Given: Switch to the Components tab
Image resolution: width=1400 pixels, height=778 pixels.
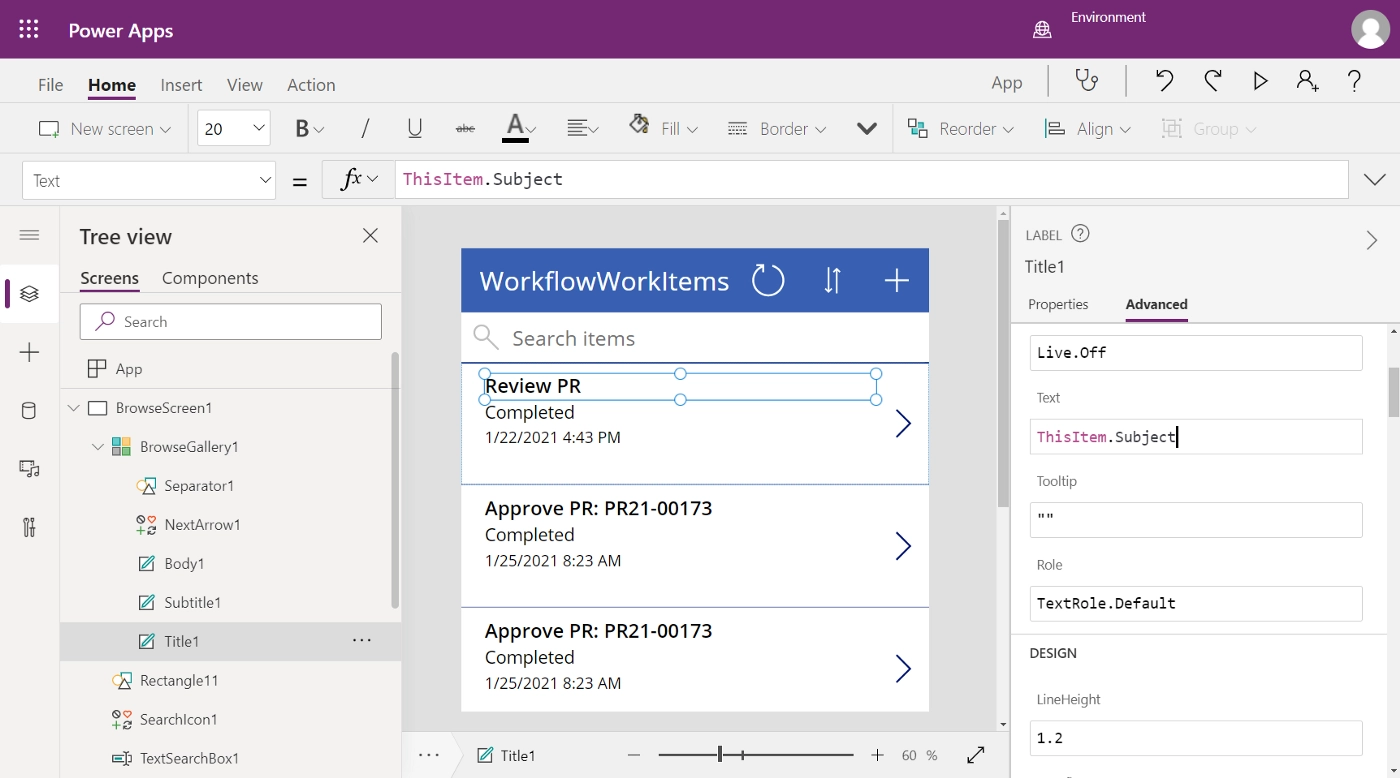Looking at the screenshot, I should [x=210, y=278].
